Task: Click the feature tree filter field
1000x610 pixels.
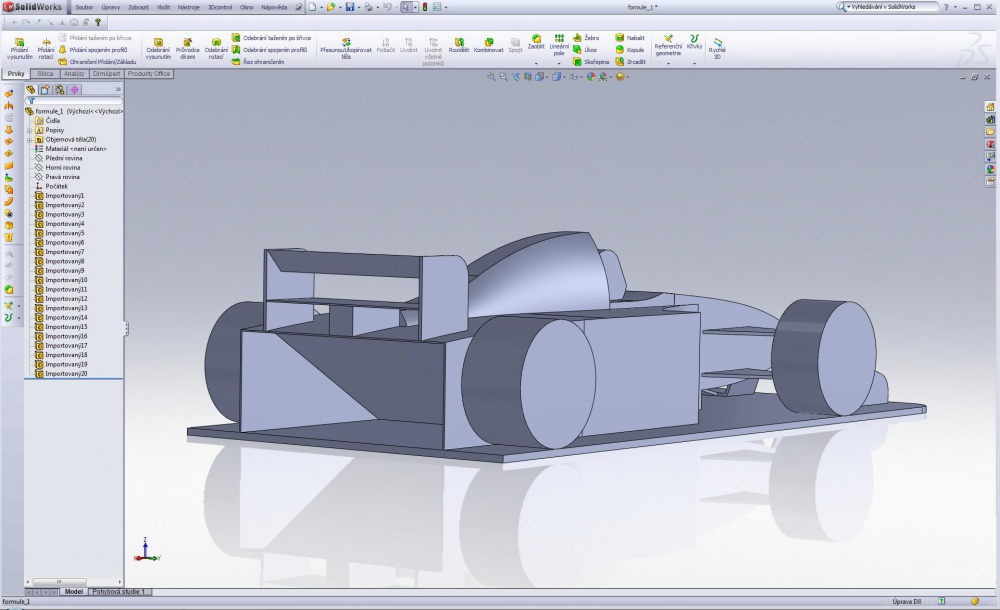Action: tap(74, 101)
